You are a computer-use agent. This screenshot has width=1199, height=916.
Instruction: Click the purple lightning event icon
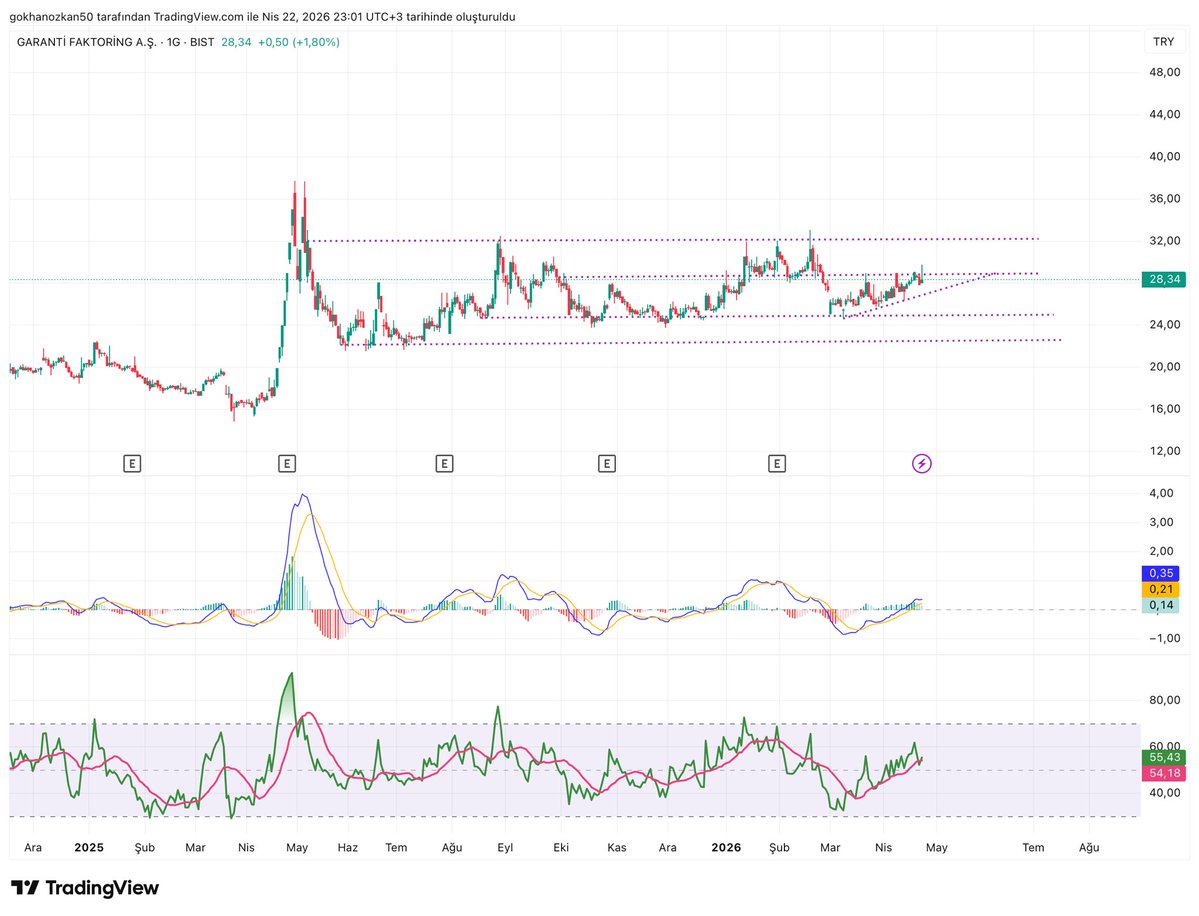[921, 463]
